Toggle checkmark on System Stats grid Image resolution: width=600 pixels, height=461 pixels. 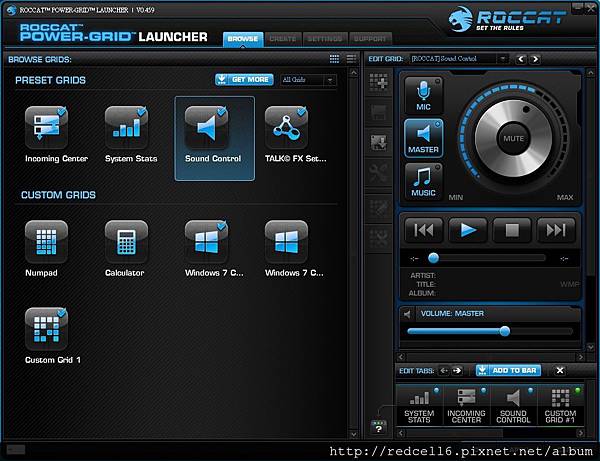pyautogui.click(x=142, y=111)
